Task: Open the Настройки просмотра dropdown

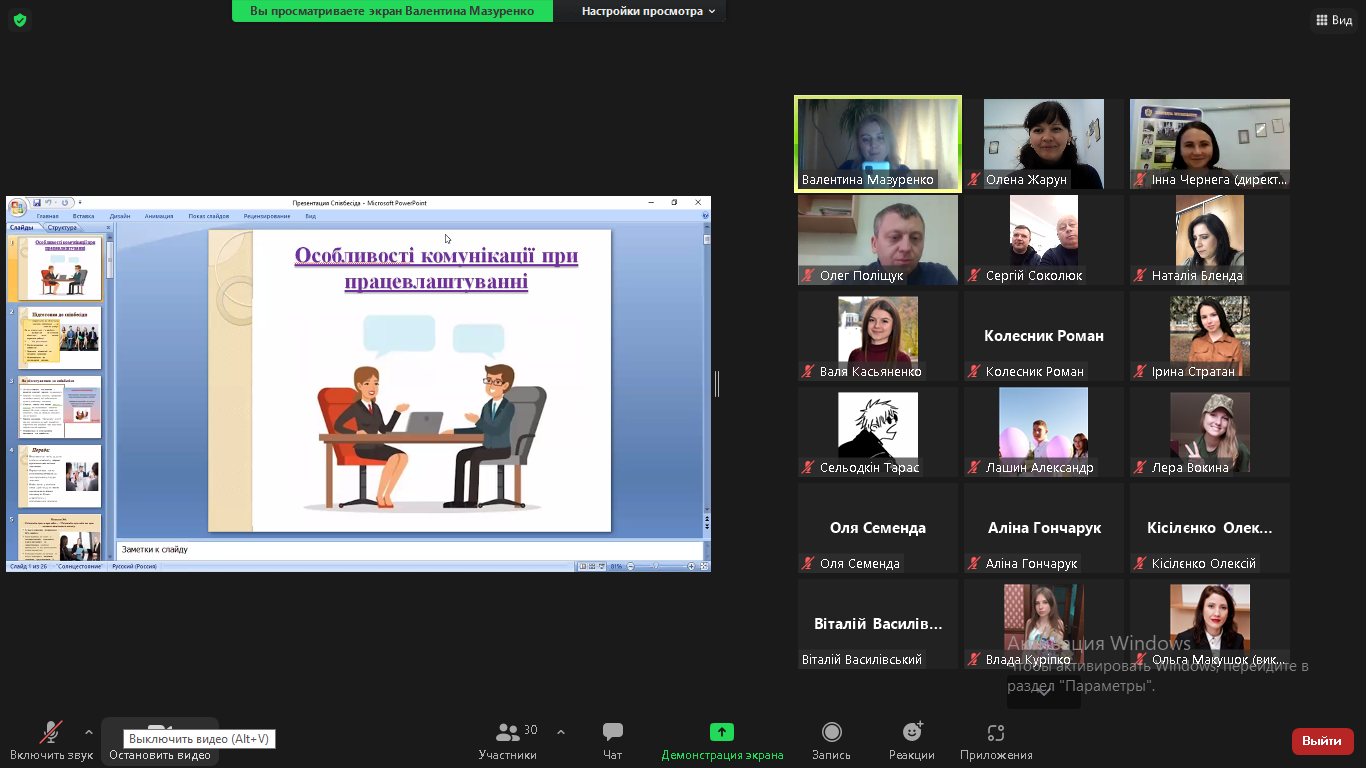Action: [x=649, y=11]
